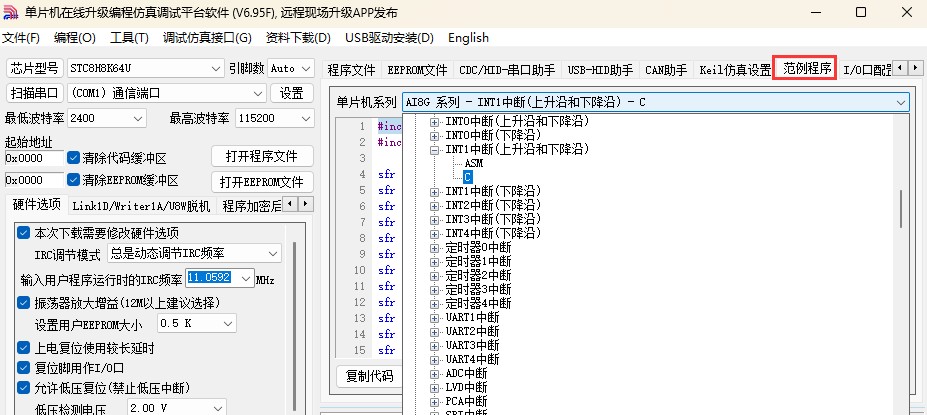The width and height of the screenshot is (927, 415).
Task: Select the LVD中断 tree entry
Action: tap(466, 388)
